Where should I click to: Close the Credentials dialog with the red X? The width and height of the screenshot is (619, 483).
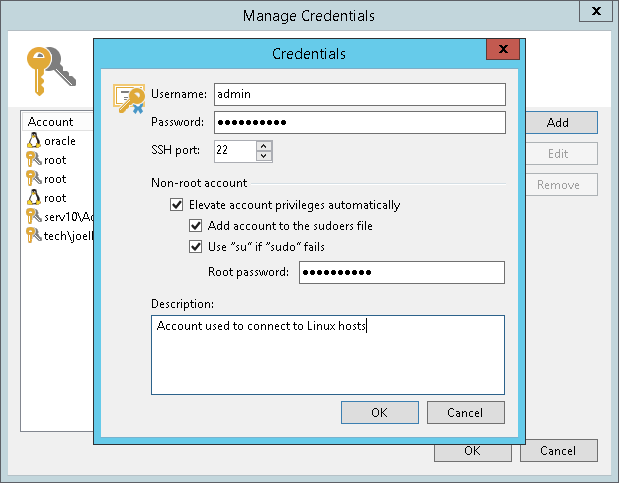pyautogui.click(x=501, y=50)
